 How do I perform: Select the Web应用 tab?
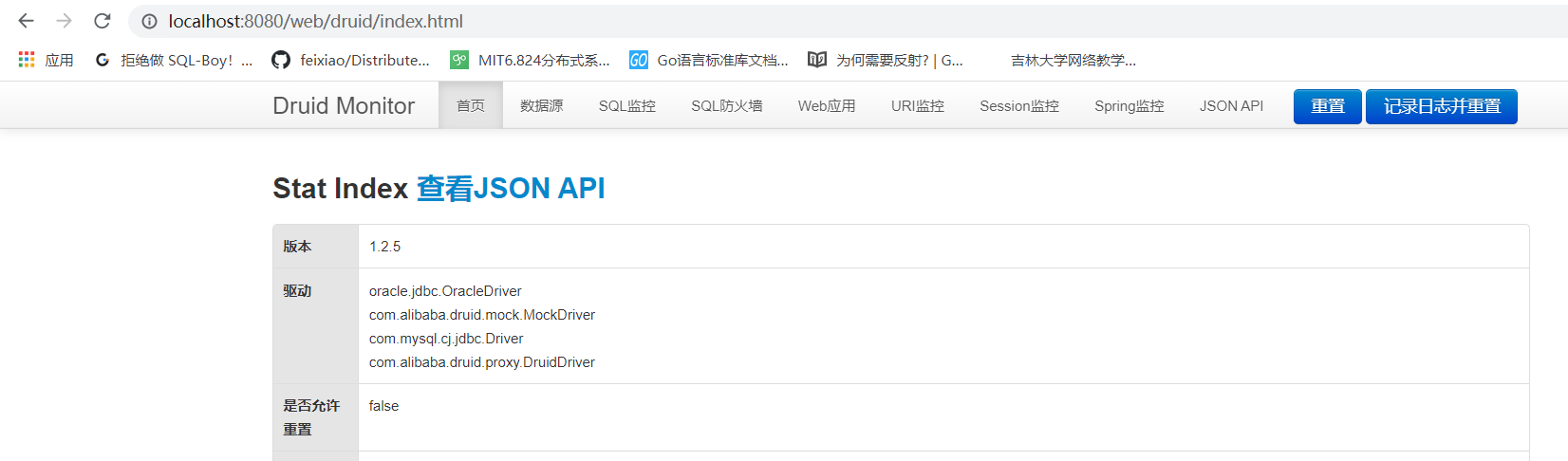826,105
